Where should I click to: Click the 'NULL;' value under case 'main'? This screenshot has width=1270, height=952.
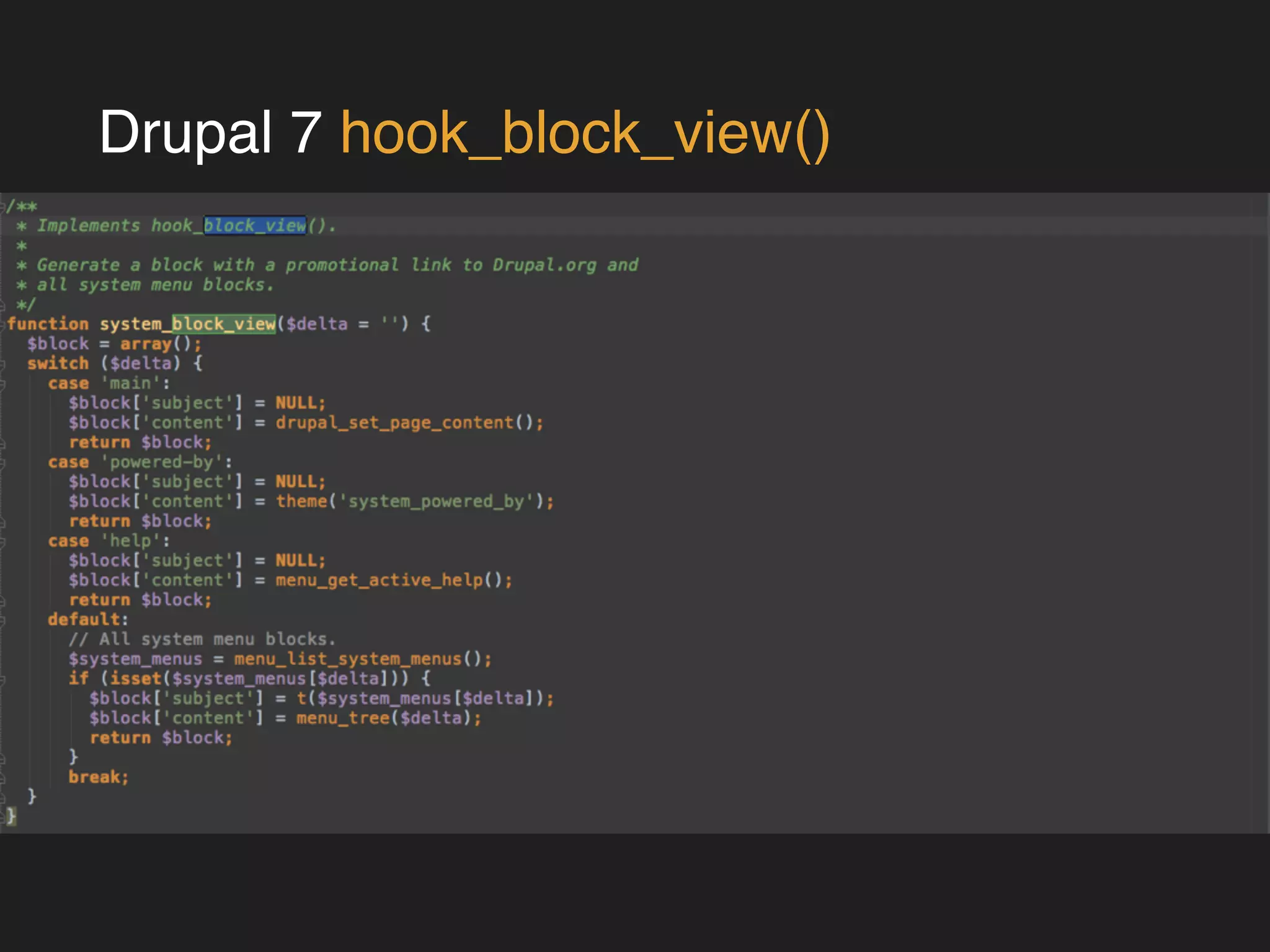pyautogui.click(x=301, y=403)
